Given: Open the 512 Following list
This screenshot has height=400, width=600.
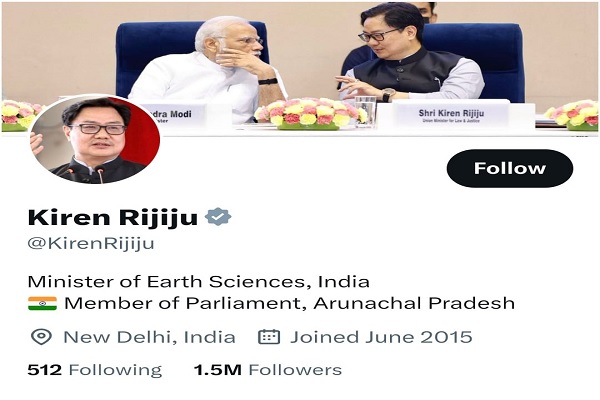Looking at the screenshot, I should click(x=95, y=370).
